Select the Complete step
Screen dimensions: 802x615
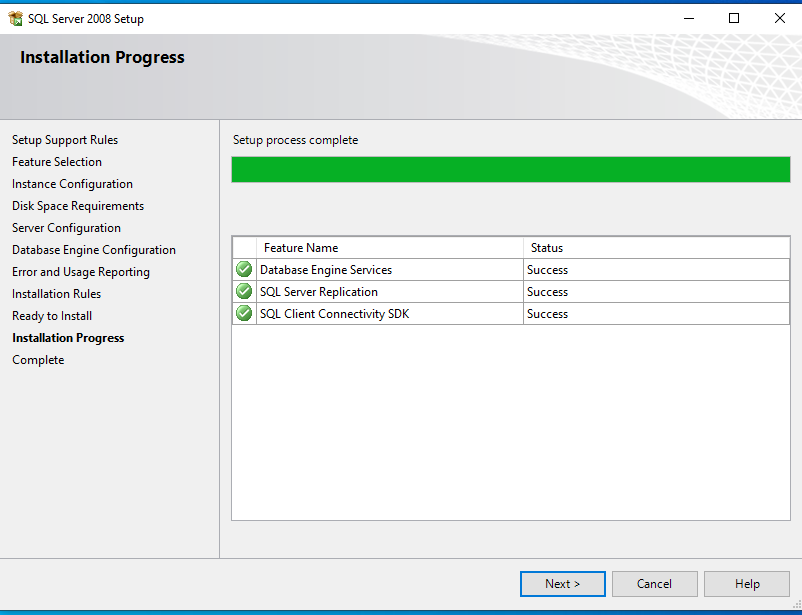38,360
